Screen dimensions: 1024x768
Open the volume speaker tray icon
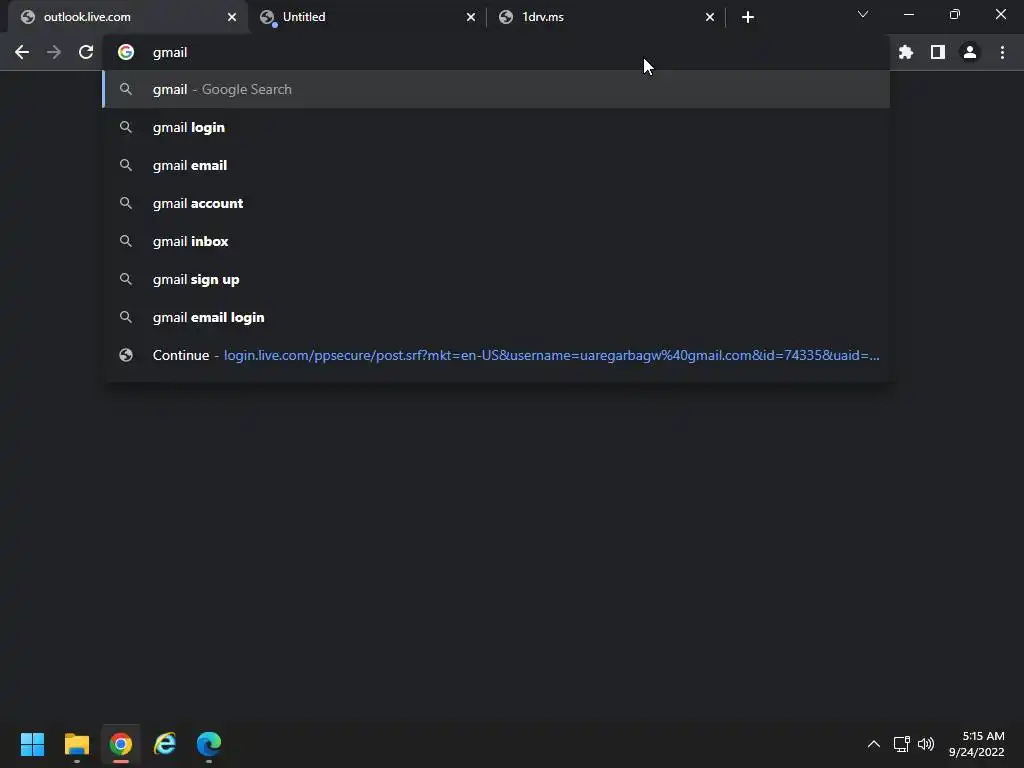[x=926, y=744]
